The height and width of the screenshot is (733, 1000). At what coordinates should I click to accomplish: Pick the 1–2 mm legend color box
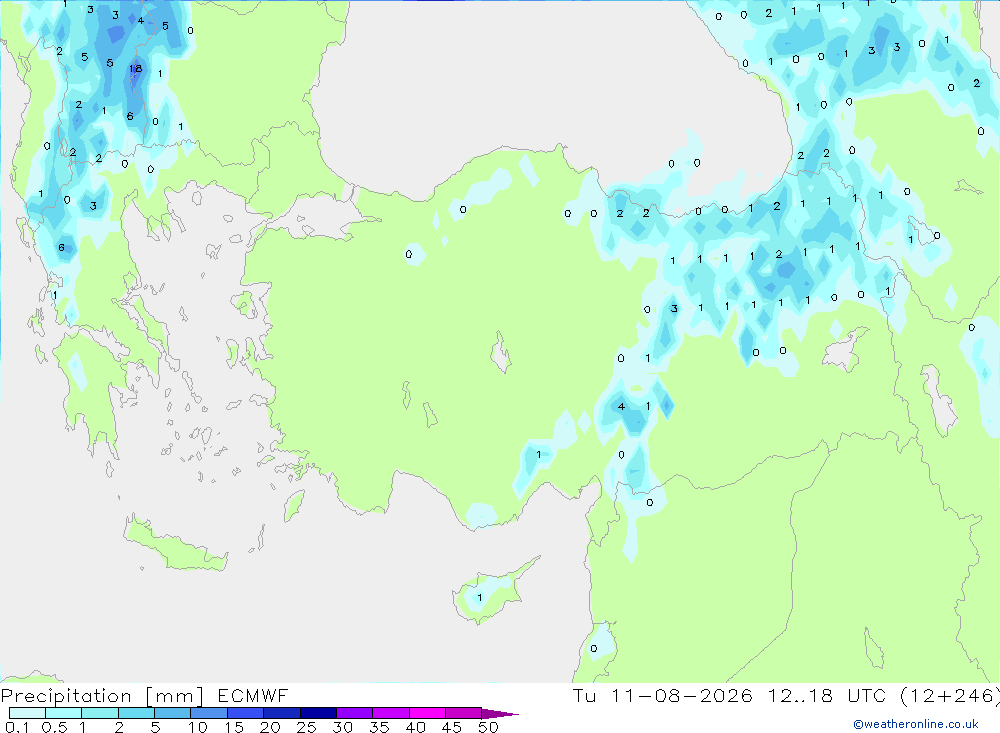click(100, 713)
